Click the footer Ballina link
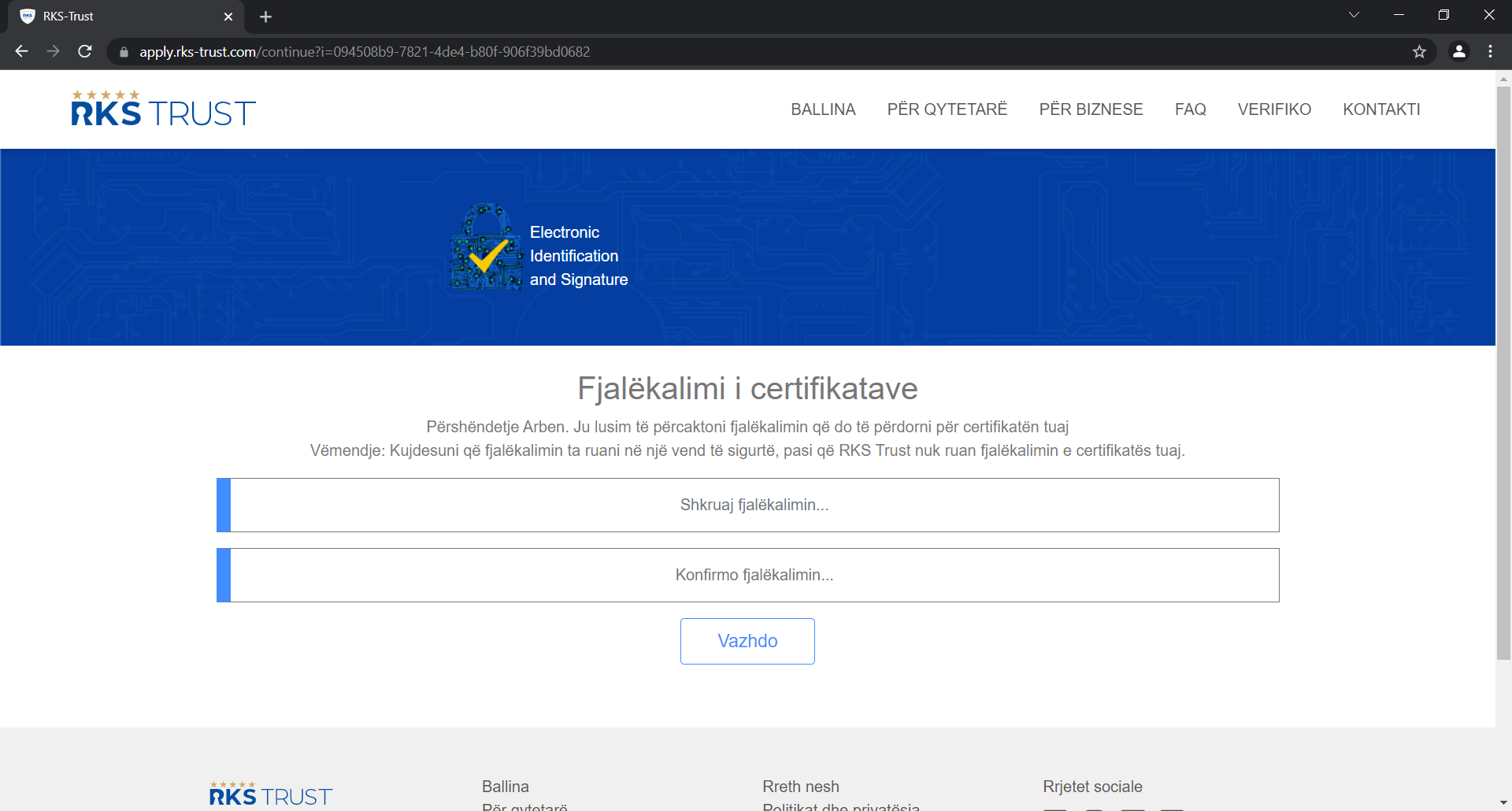 pos(506,787)
